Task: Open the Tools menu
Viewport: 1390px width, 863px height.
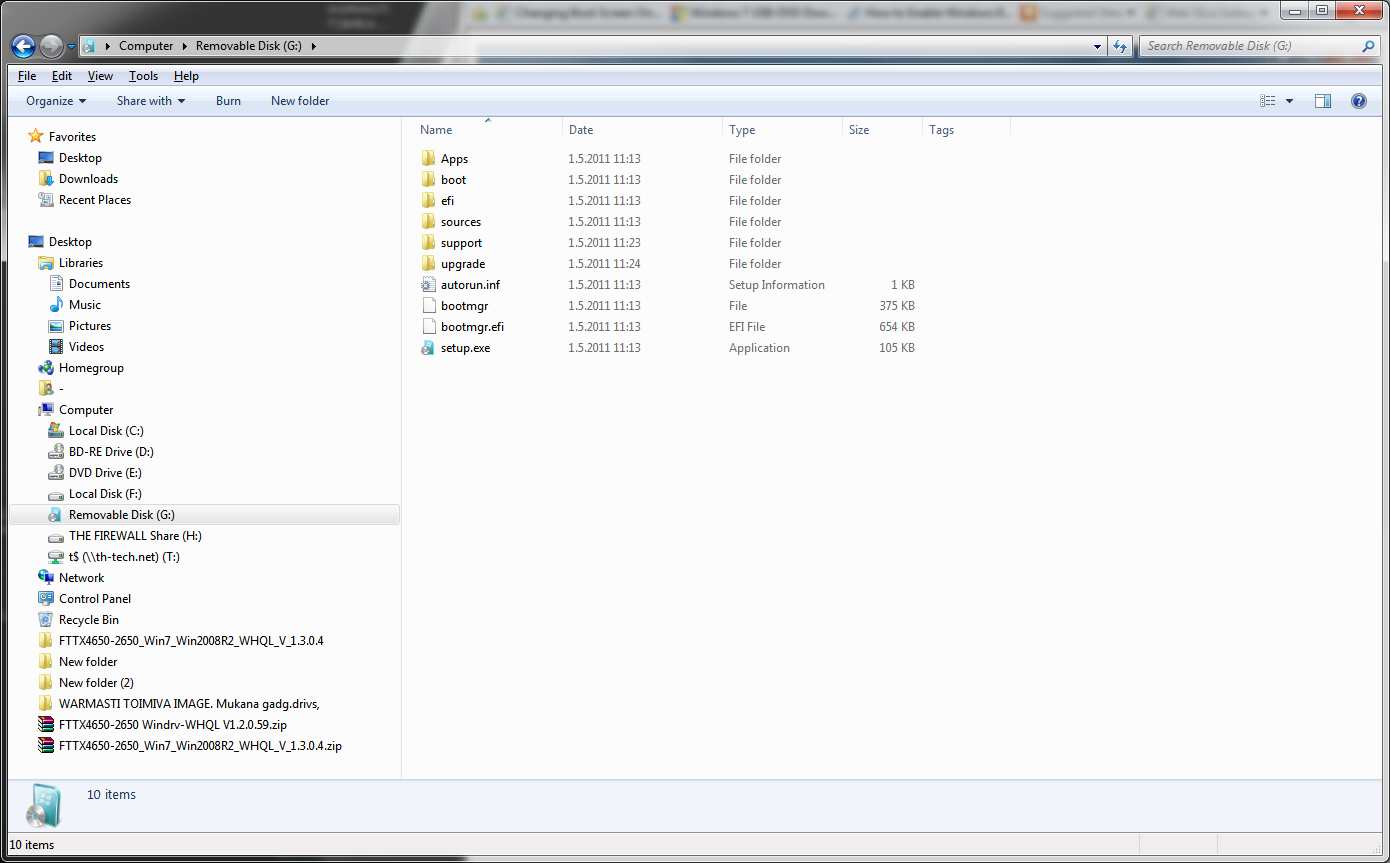Action: point(143,76)
